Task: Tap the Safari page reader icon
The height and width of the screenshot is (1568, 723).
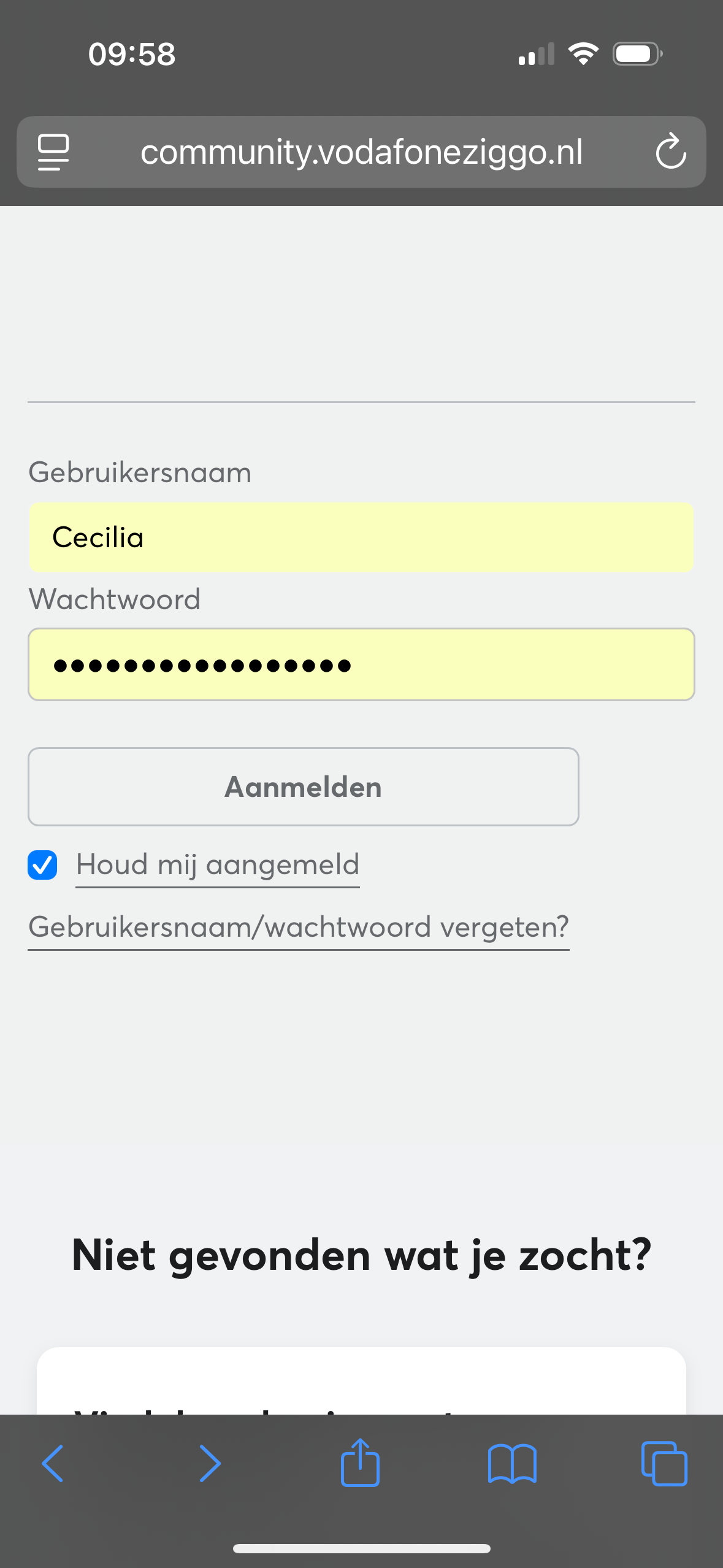Action: click(53, 152)
